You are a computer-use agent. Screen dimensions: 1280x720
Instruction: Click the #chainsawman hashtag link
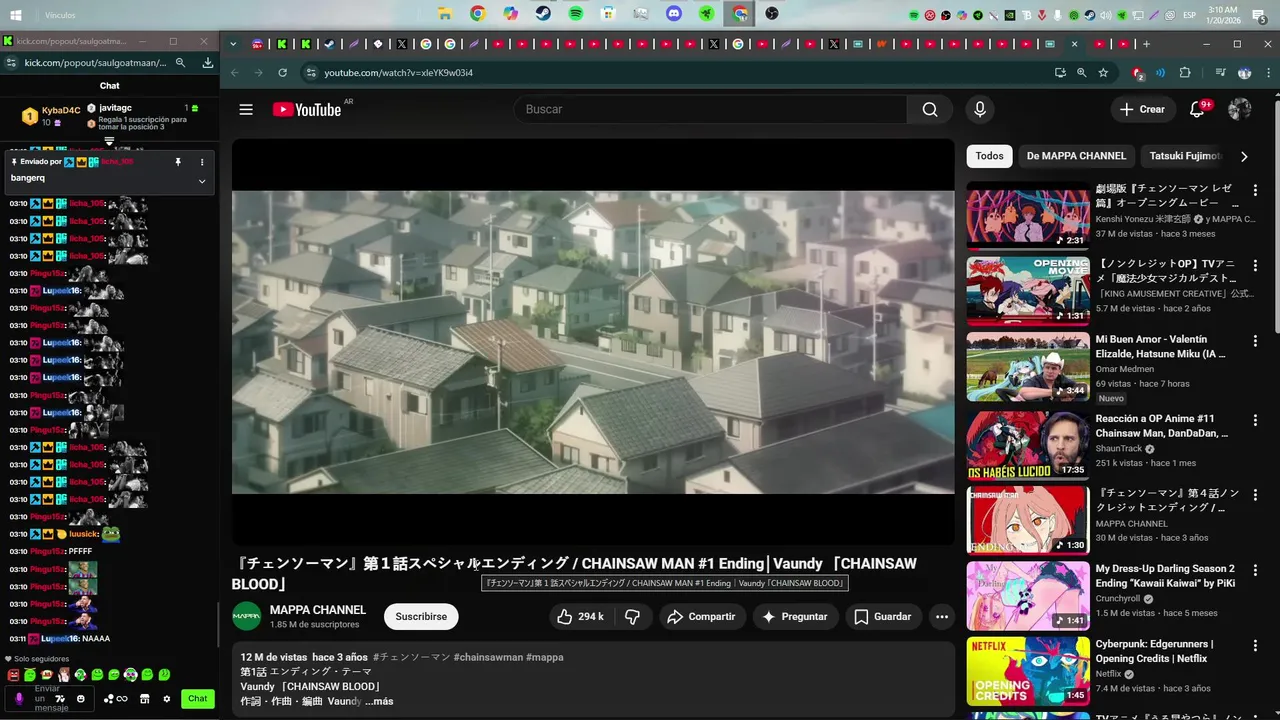tap(488, 657)
